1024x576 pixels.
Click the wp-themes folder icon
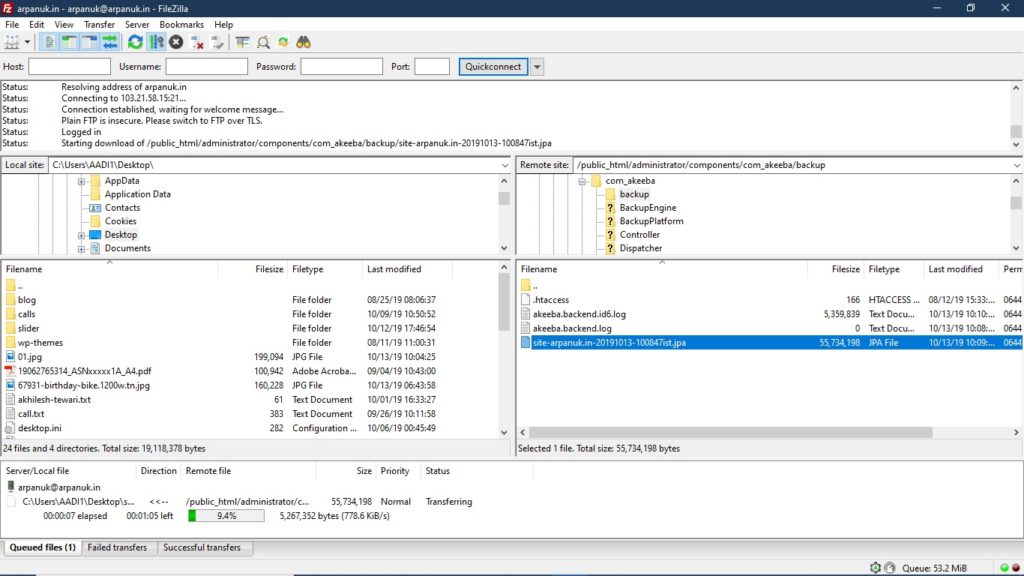[x=10, y=343]
